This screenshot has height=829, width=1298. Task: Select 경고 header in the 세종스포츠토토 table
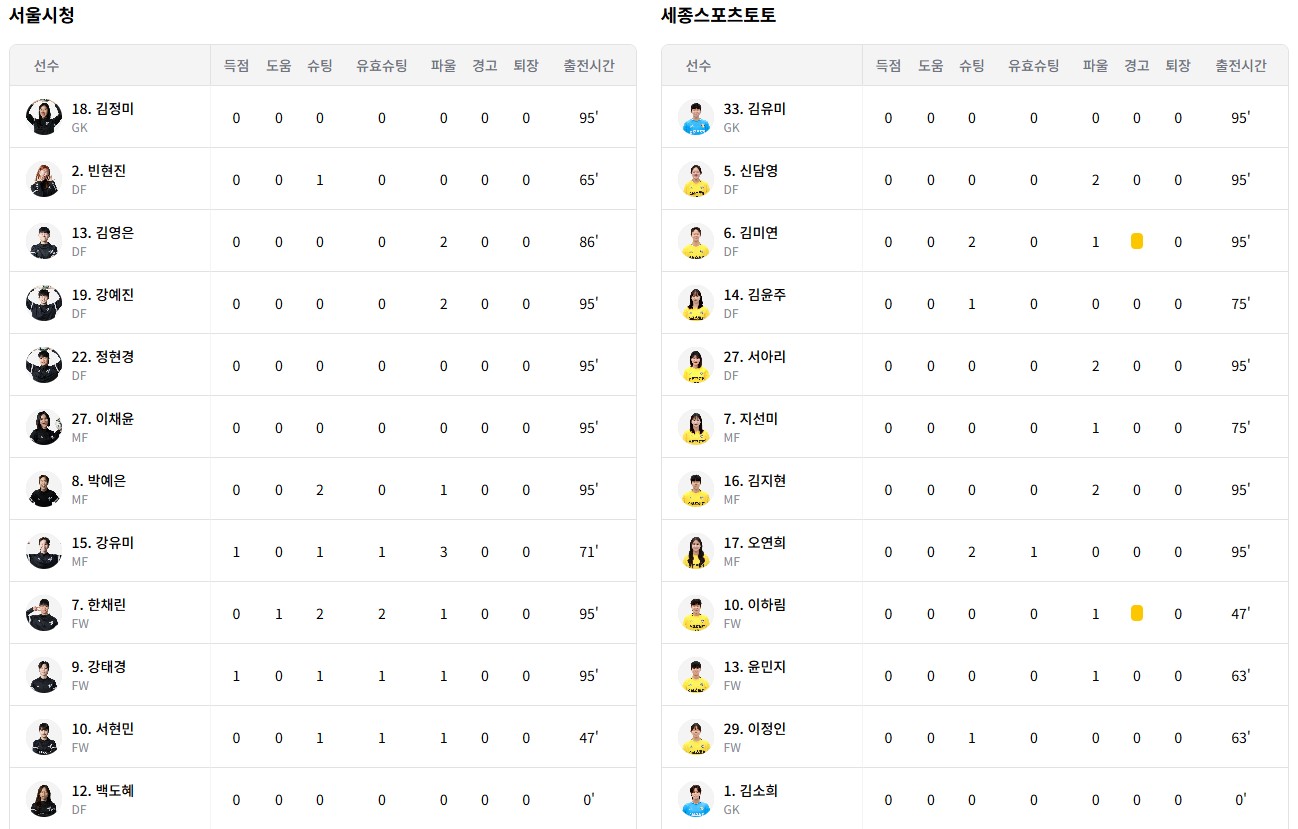(1137, 66)
